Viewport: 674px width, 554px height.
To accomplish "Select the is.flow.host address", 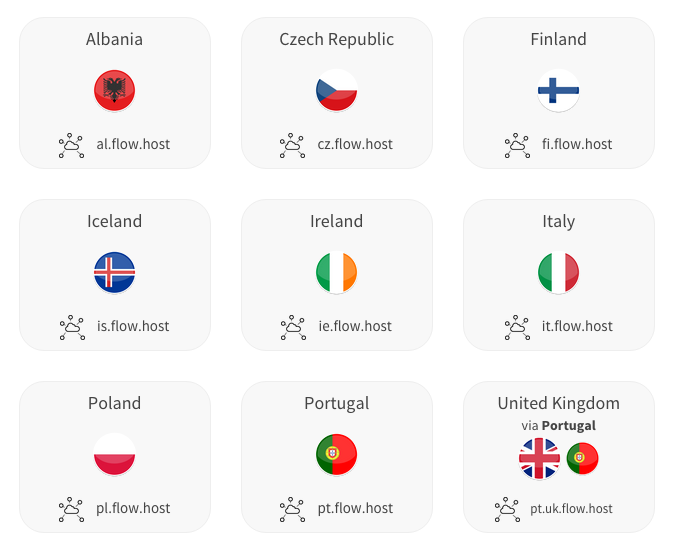I will [133, 326].
